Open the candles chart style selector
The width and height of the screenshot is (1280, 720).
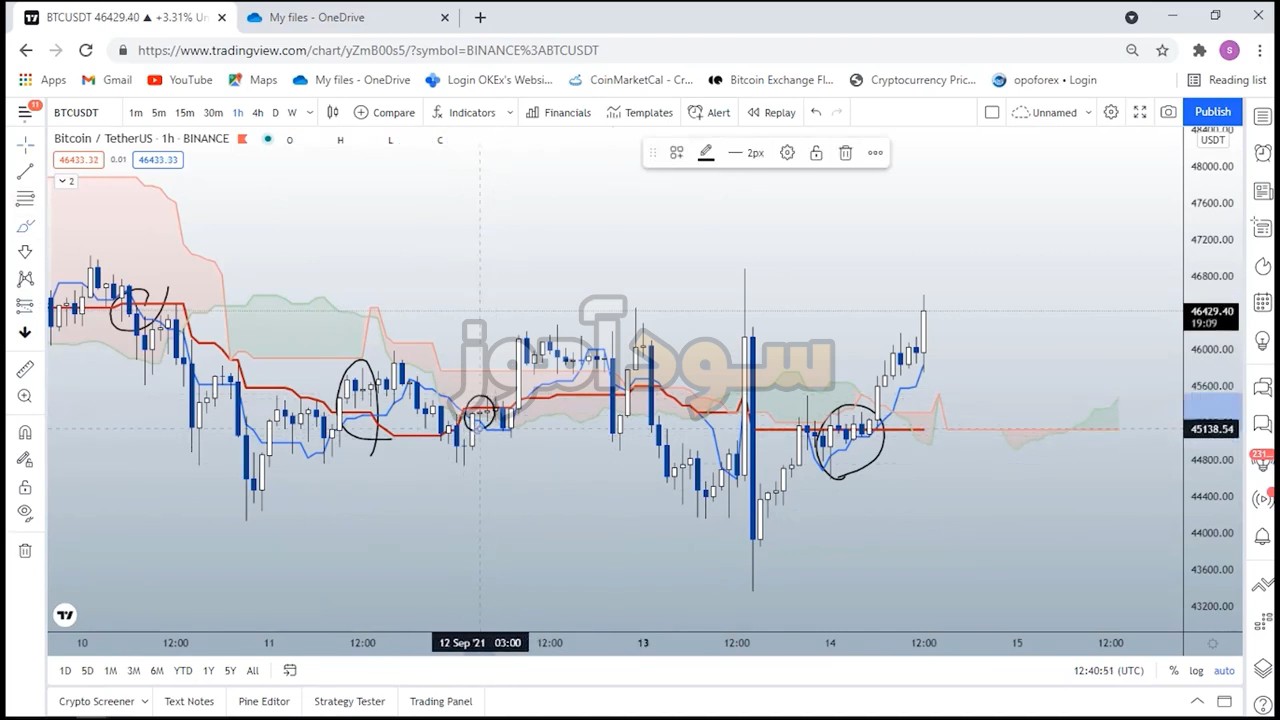(x=333, y=112)
